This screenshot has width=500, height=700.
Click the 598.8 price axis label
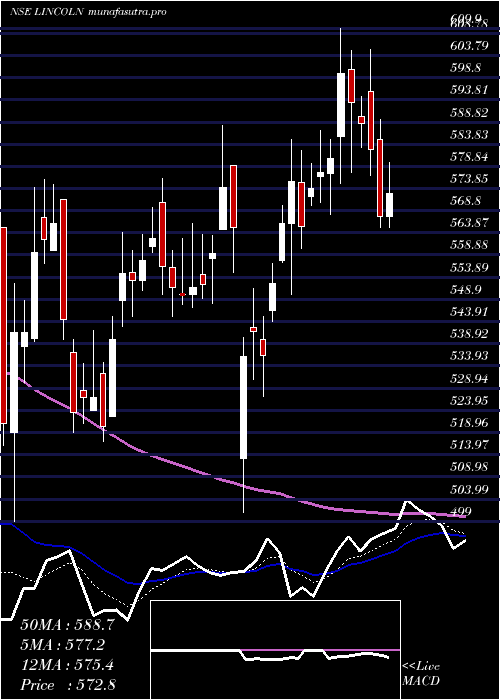click(x=466, y=67)
